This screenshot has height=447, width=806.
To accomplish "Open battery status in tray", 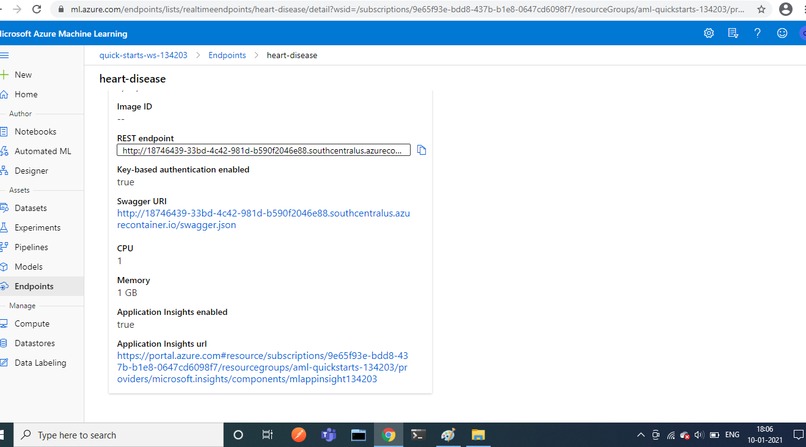I will click(x=715, y=435).
